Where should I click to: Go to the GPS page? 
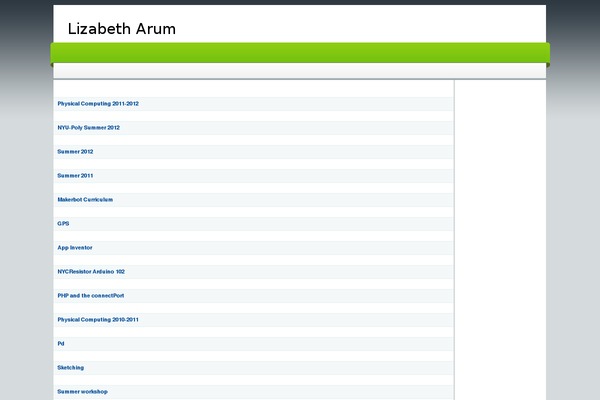coord(63,224)
